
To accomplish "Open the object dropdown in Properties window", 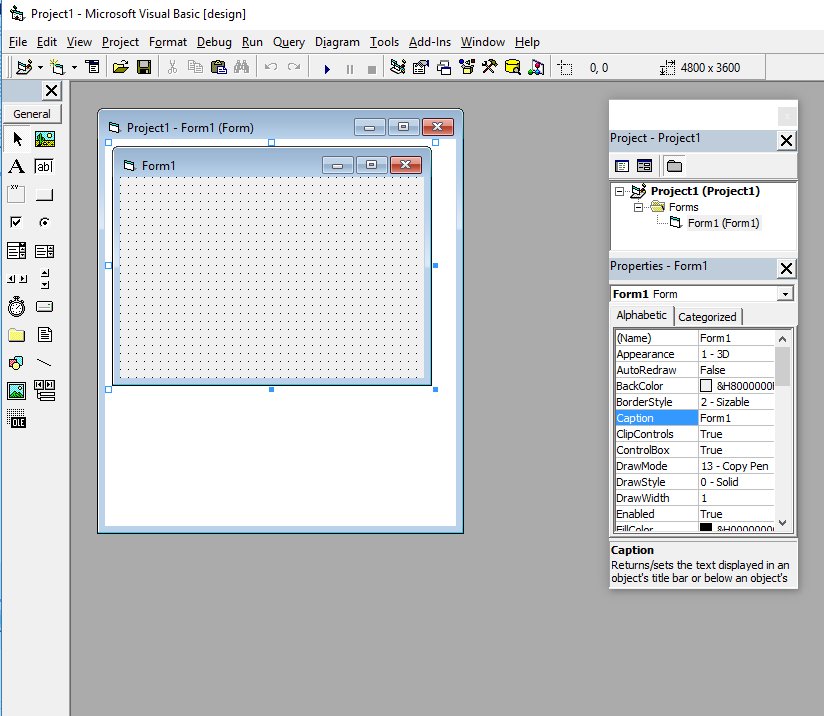I will tap(785, 294).
